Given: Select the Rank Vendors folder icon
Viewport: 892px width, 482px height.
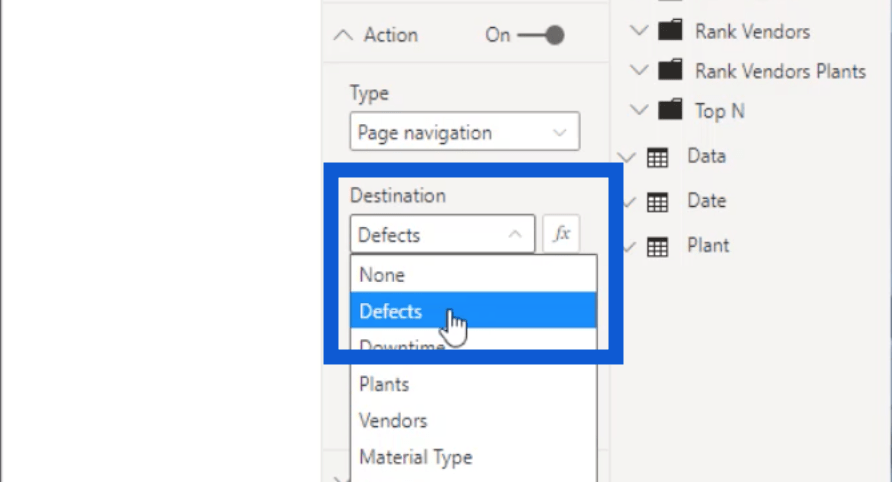Looking at the screenshot, I should pos(670,30).
